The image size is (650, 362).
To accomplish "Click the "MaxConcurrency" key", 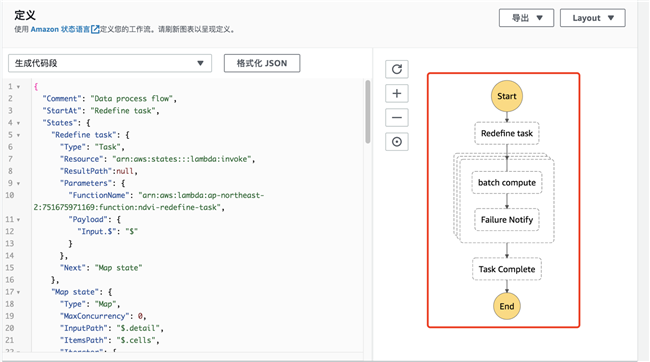I will [95, 316].
